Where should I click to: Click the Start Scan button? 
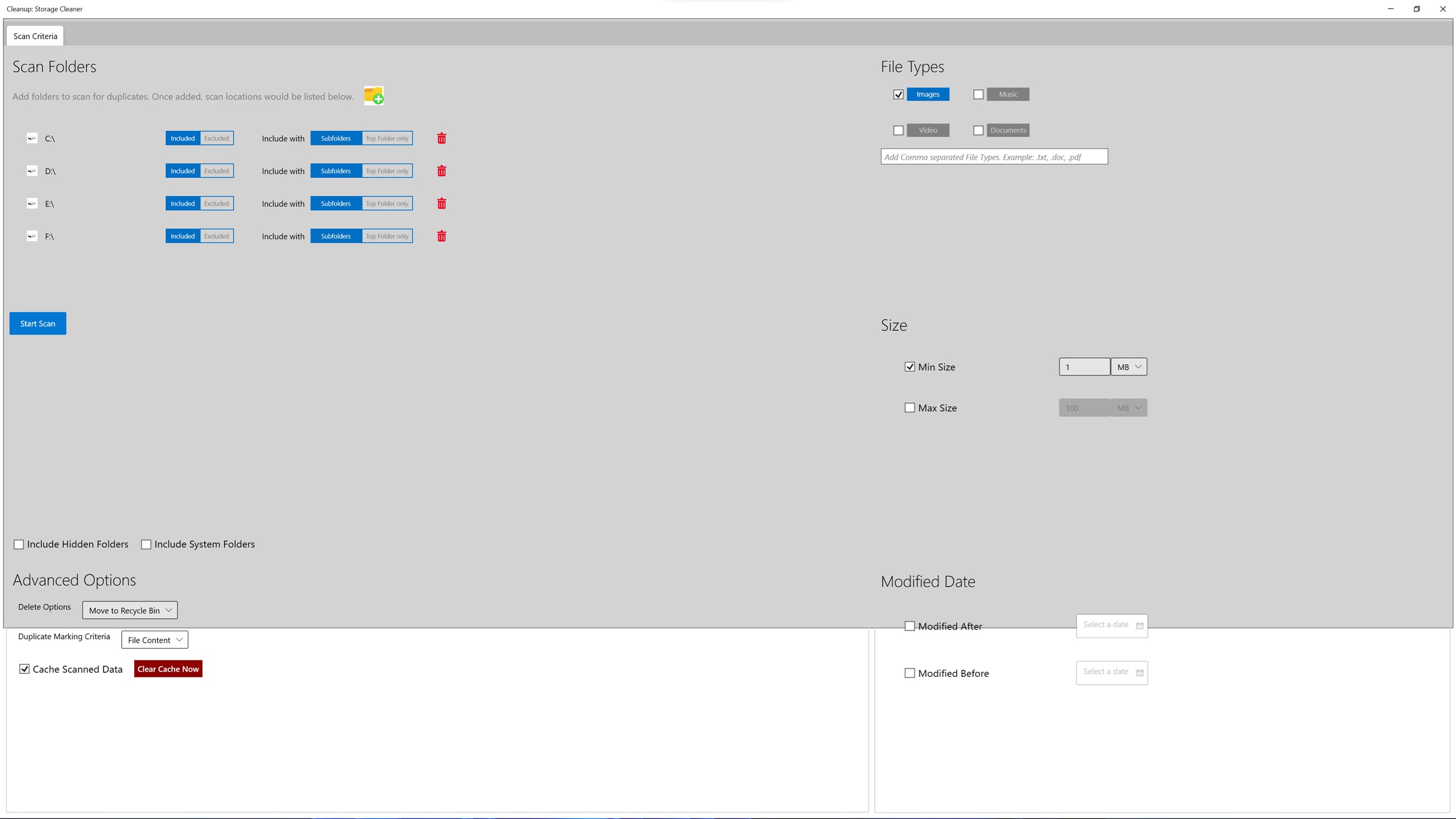point(38,324)
